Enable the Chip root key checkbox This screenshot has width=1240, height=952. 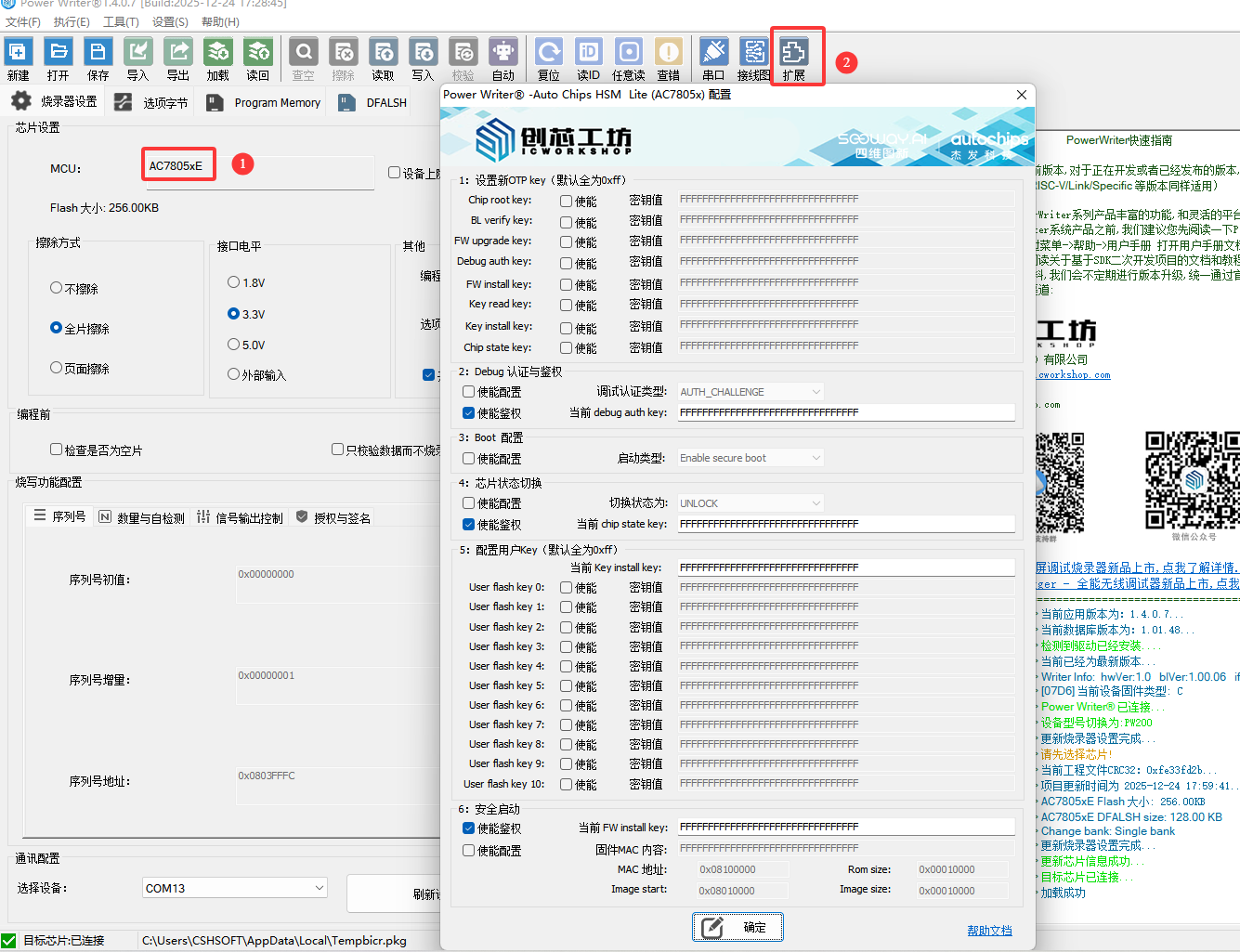(x=566, y=201)
